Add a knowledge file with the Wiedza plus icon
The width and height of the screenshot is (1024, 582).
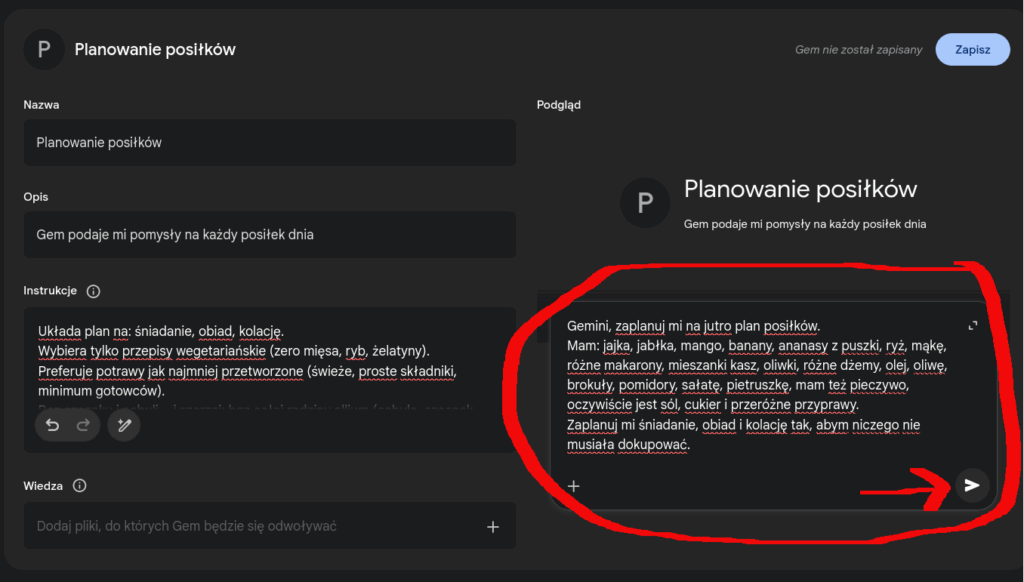(492, 526)
